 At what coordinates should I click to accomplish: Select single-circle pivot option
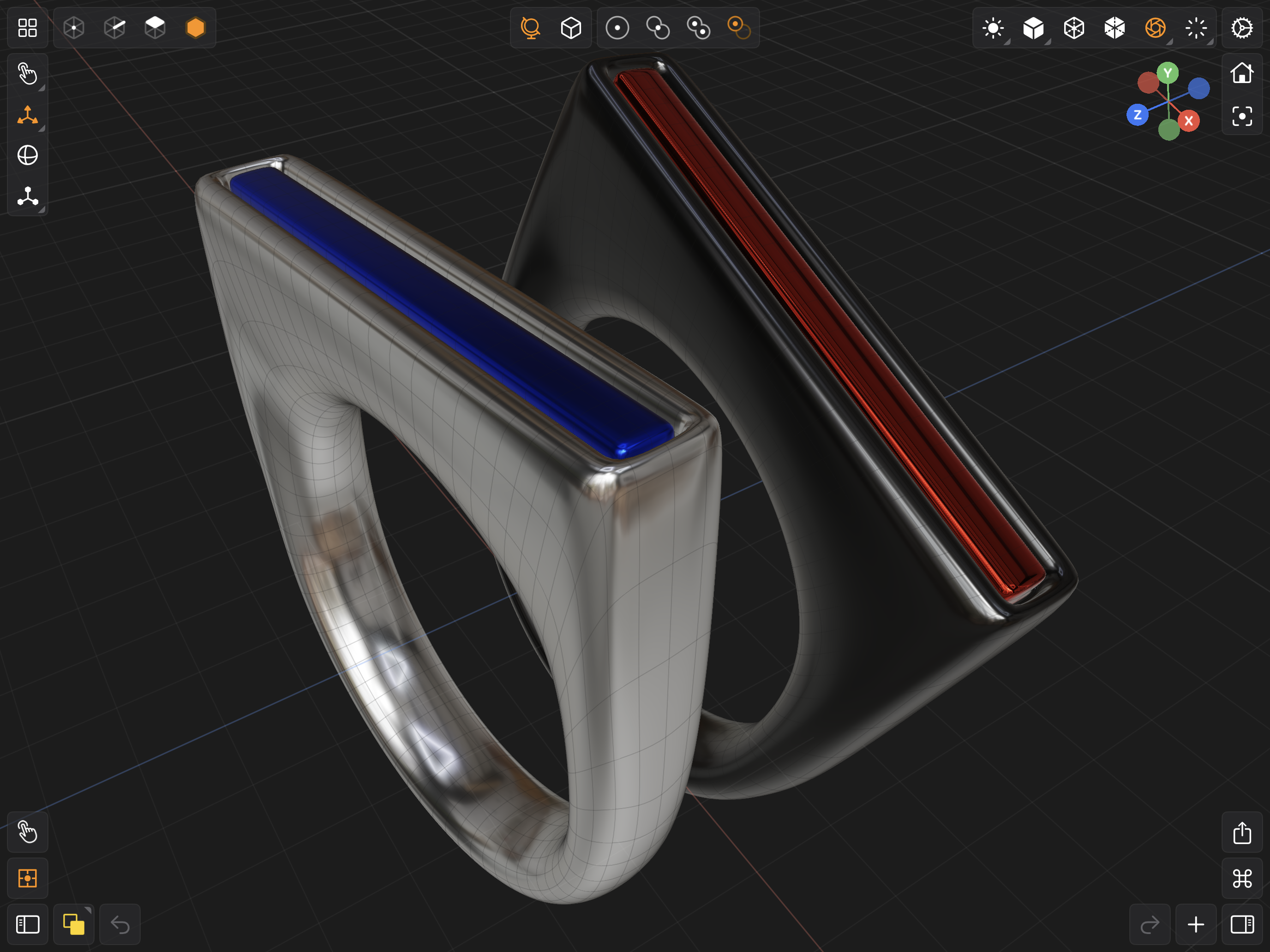[617, 28]
